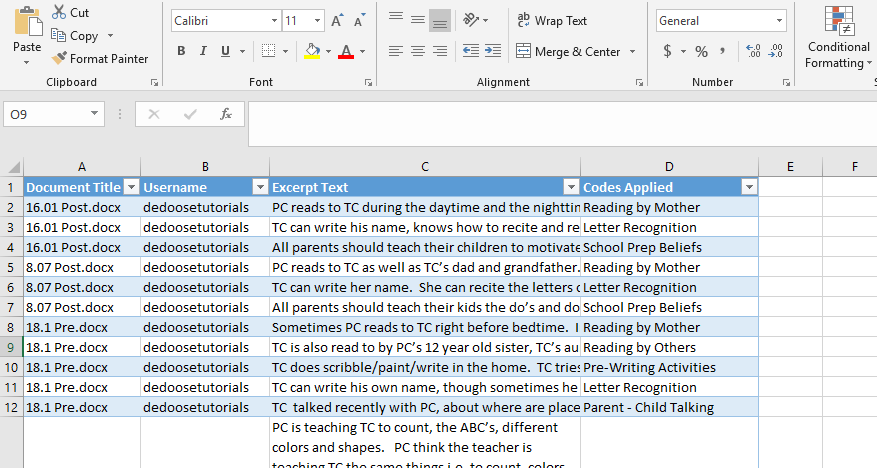Apply cell borders icon
This screenshot has height=468, width=877.
[x=268, y=51]
